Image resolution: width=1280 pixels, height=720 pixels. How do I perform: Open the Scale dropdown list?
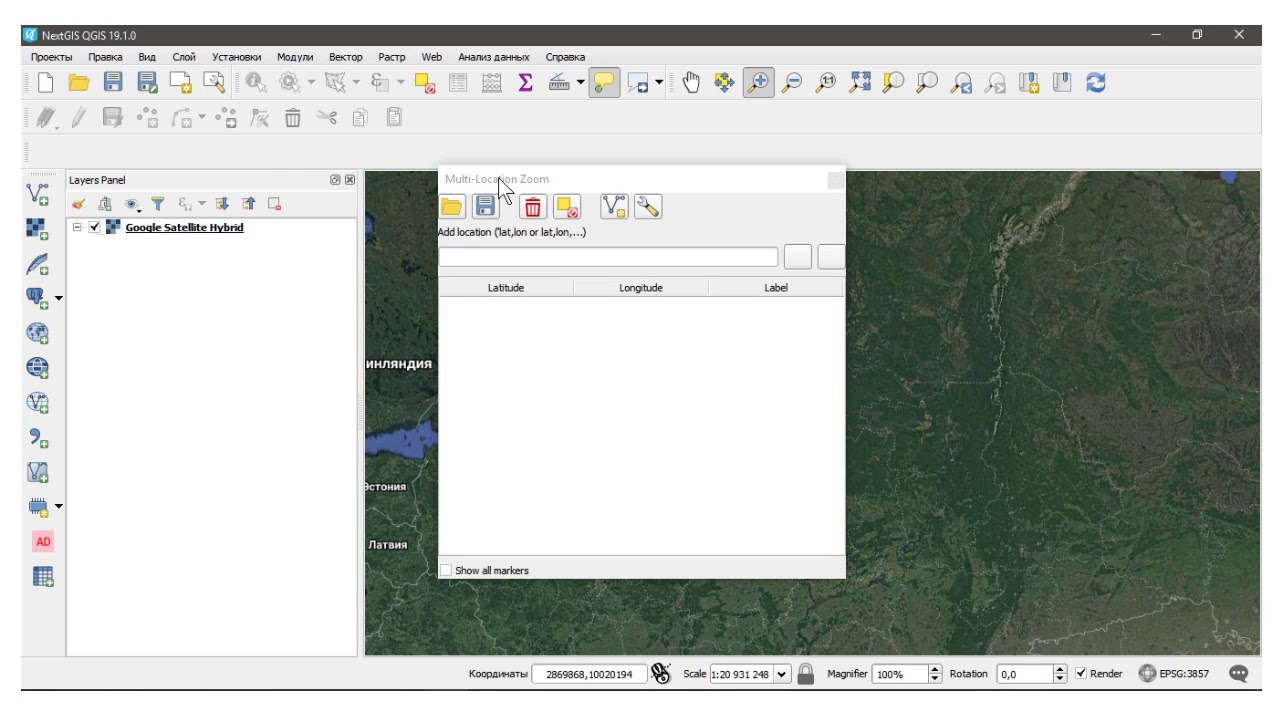[781, 674]
